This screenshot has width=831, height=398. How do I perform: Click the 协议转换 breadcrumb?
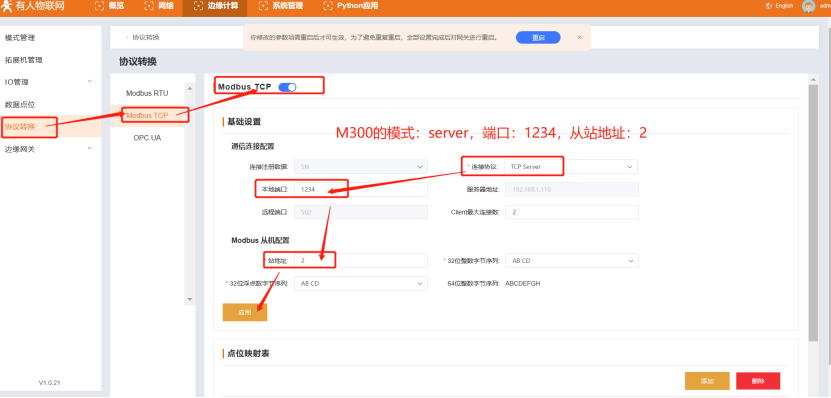coord(146,38)
